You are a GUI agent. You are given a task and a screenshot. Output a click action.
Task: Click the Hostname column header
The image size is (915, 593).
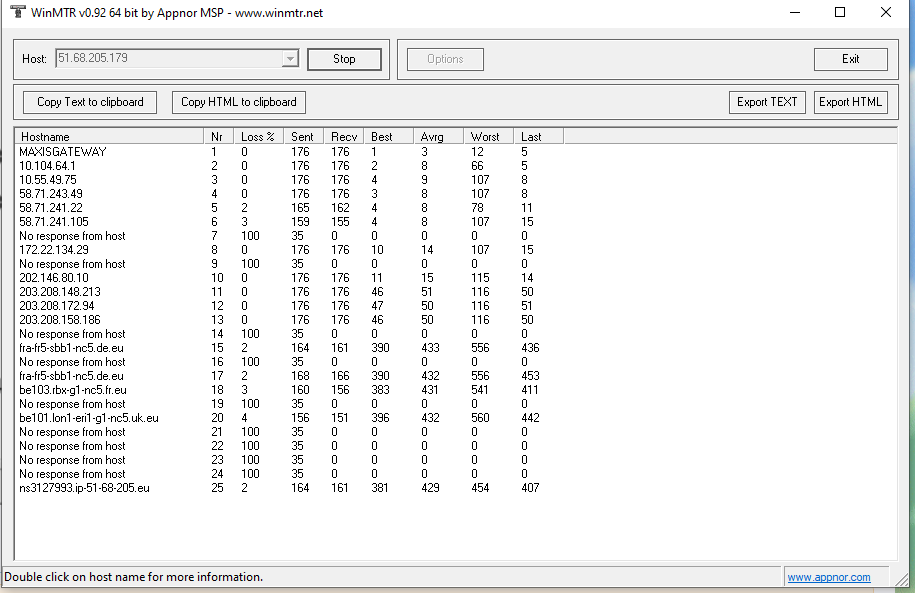tap(108, 137)
